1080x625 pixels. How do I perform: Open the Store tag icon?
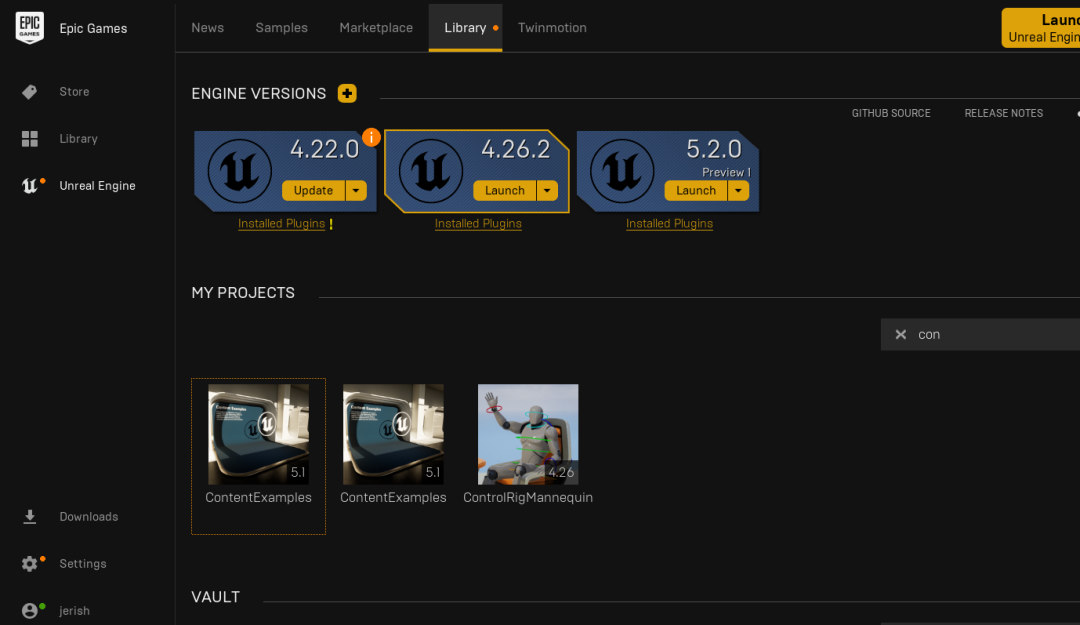point(30,92)
